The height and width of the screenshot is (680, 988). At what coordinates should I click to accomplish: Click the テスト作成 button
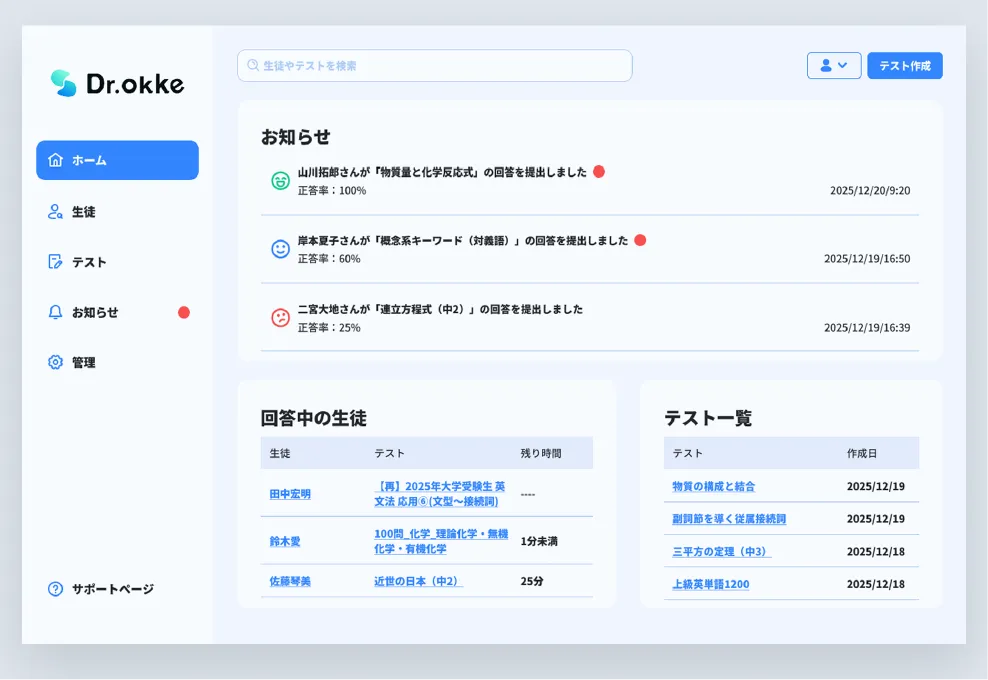coord(904,65)
